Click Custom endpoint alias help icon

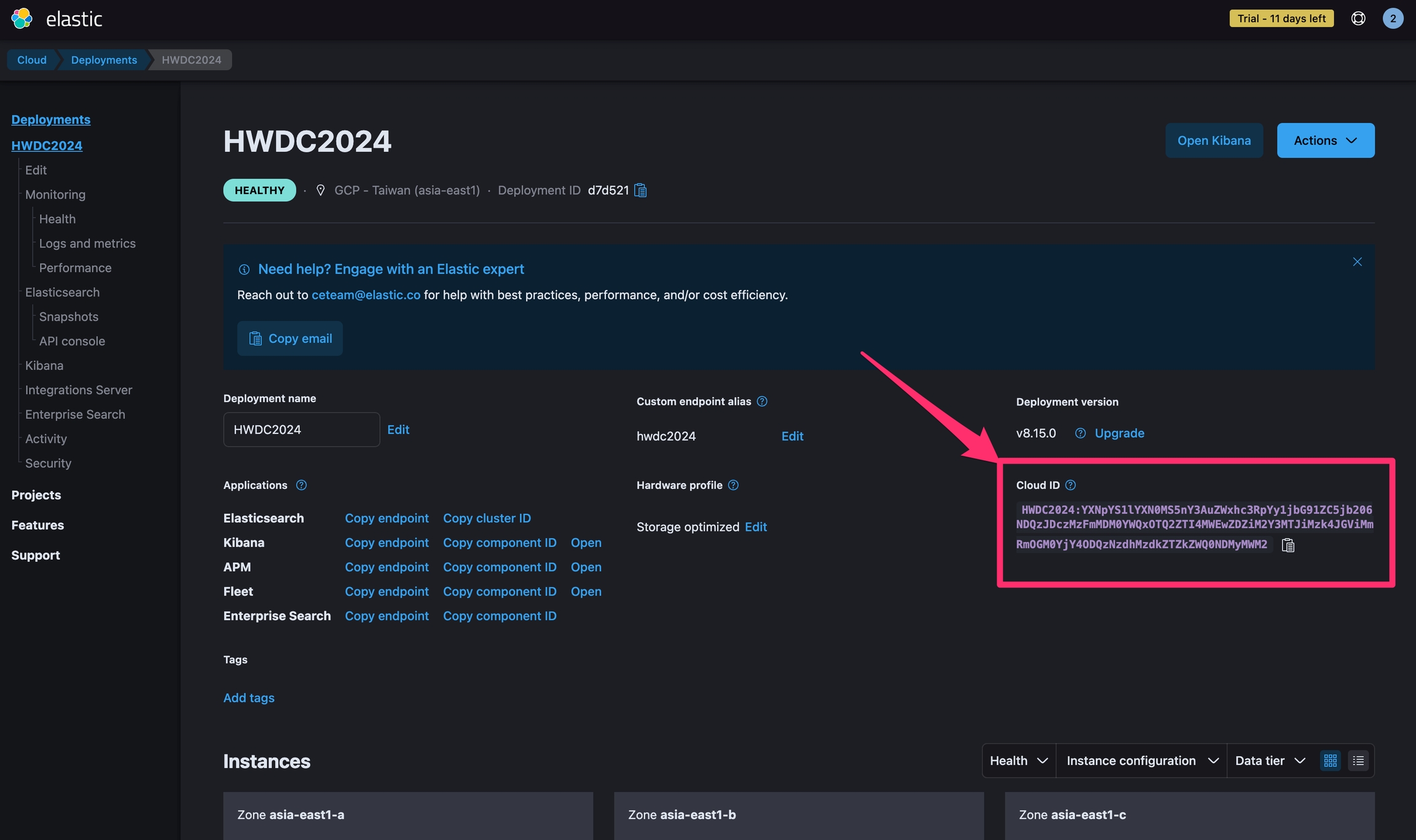(762, 401)
